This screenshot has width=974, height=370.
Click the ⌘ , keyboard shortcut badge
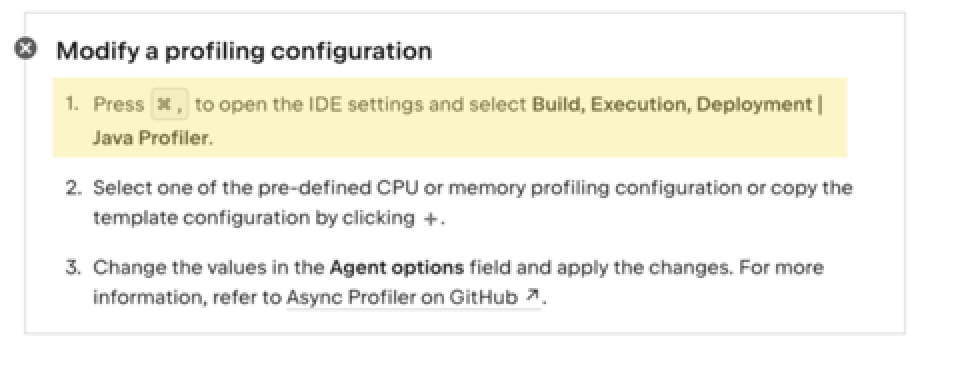(x=170, y=105)
